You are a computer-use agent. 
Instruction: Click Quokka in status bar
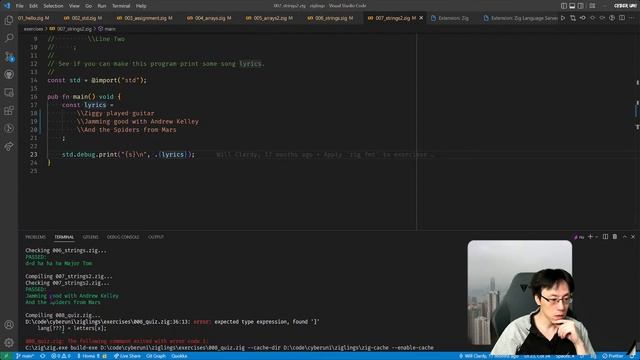click(179, 356)
